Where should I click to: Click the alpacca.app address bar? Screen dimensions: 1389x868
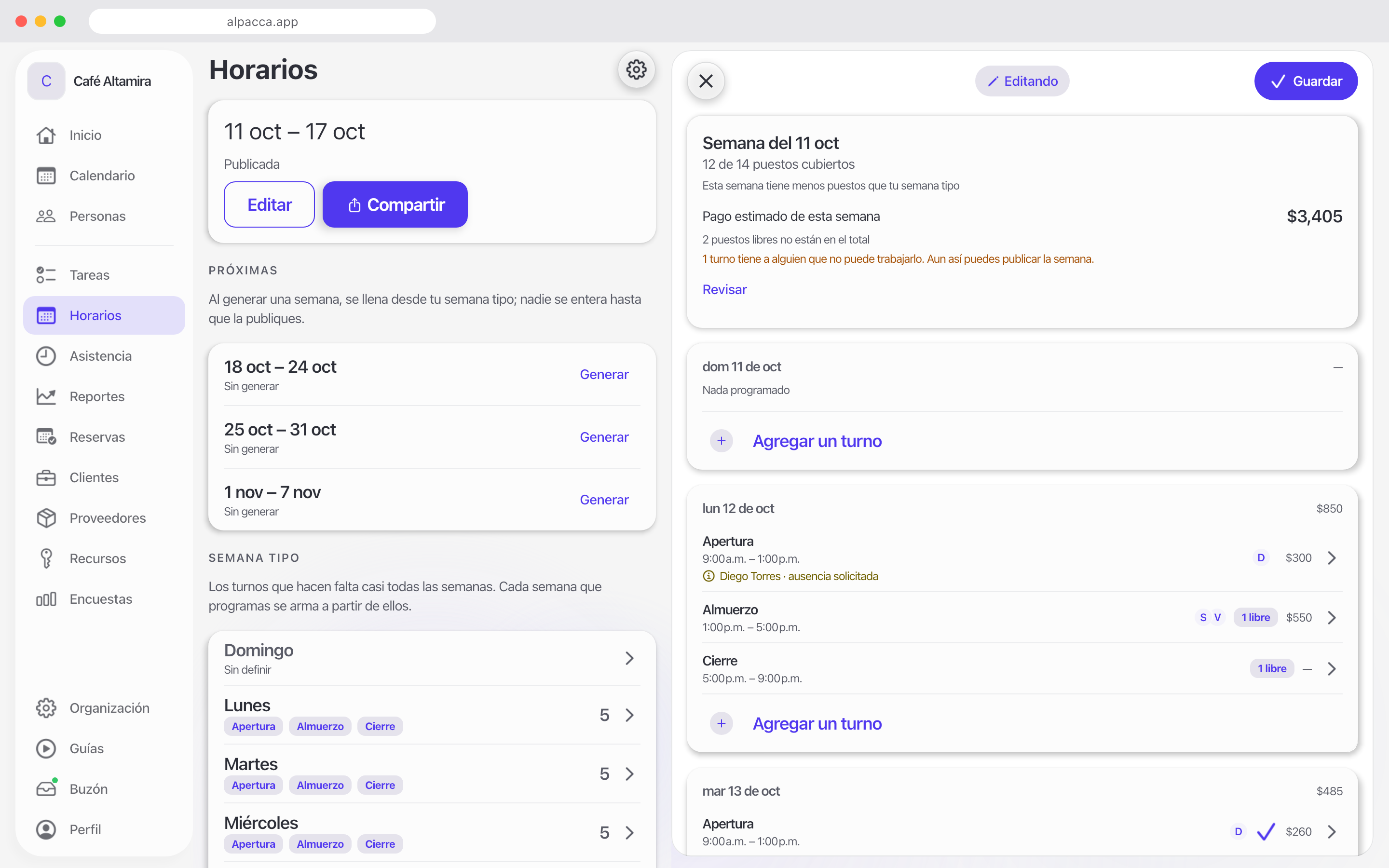pos(262,21)
